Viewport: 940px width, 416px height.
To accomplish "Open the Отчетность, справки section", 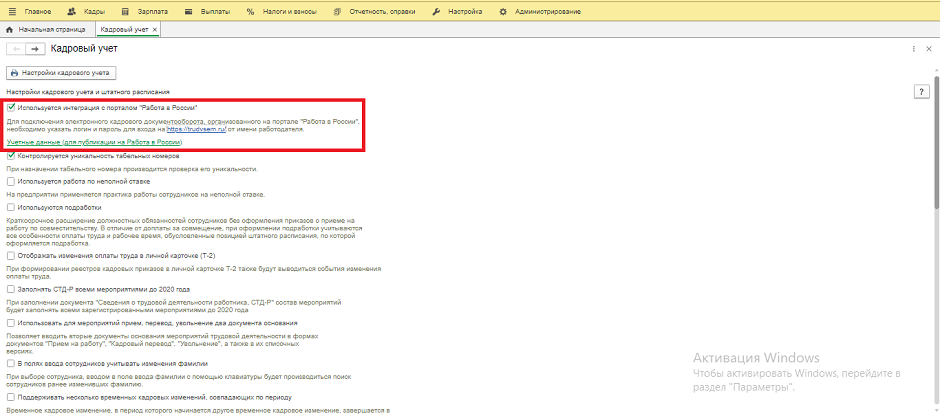I will (374, 11).
